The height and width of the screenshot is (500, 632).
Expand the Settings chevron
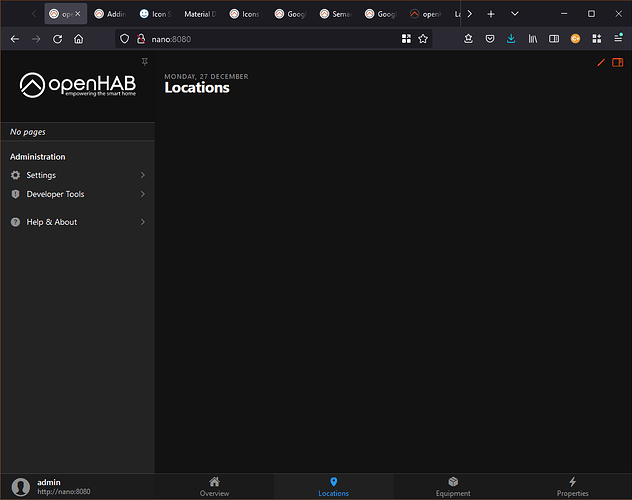143,175
